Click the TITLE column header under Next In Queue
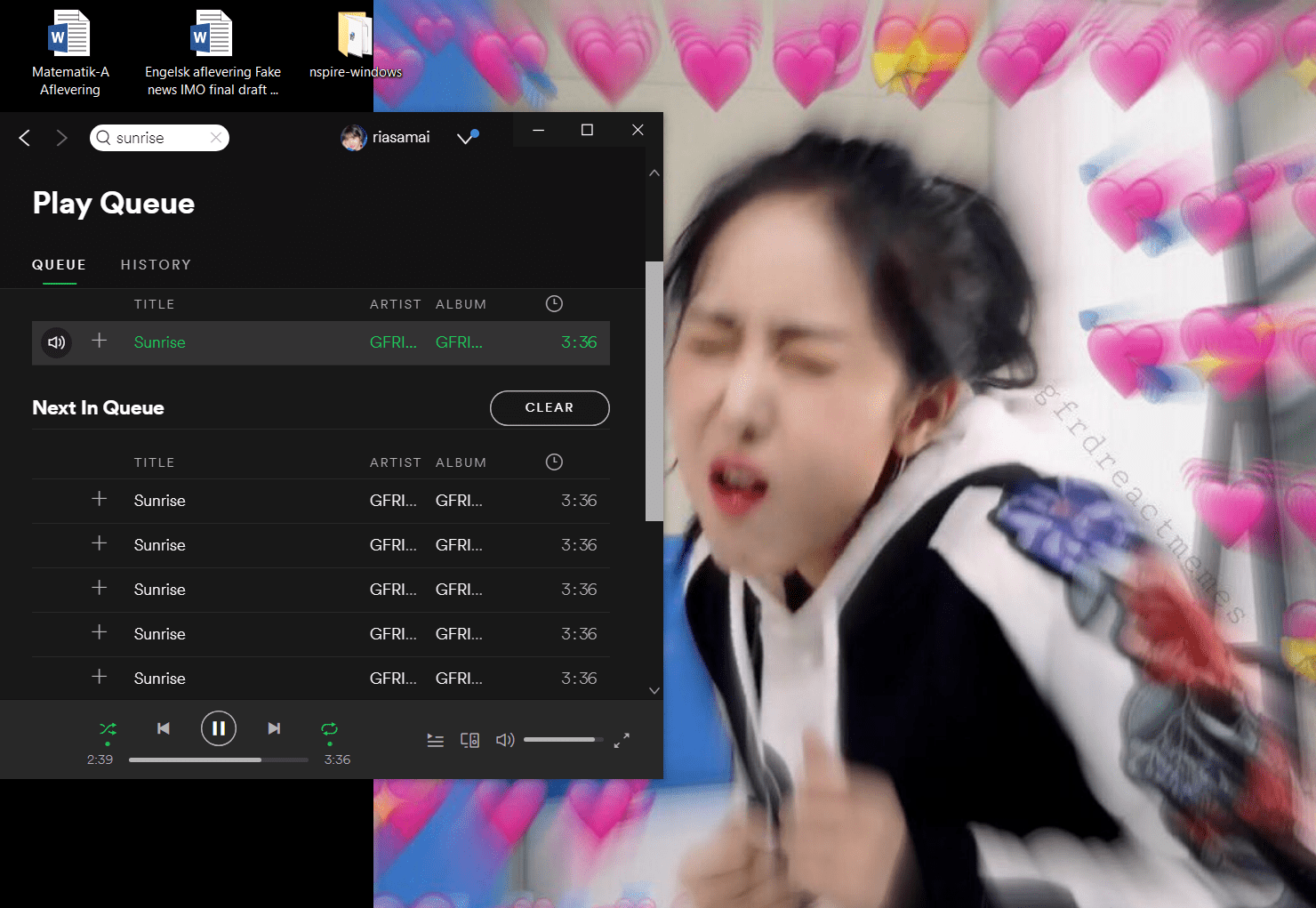 [x=155, y=462]
